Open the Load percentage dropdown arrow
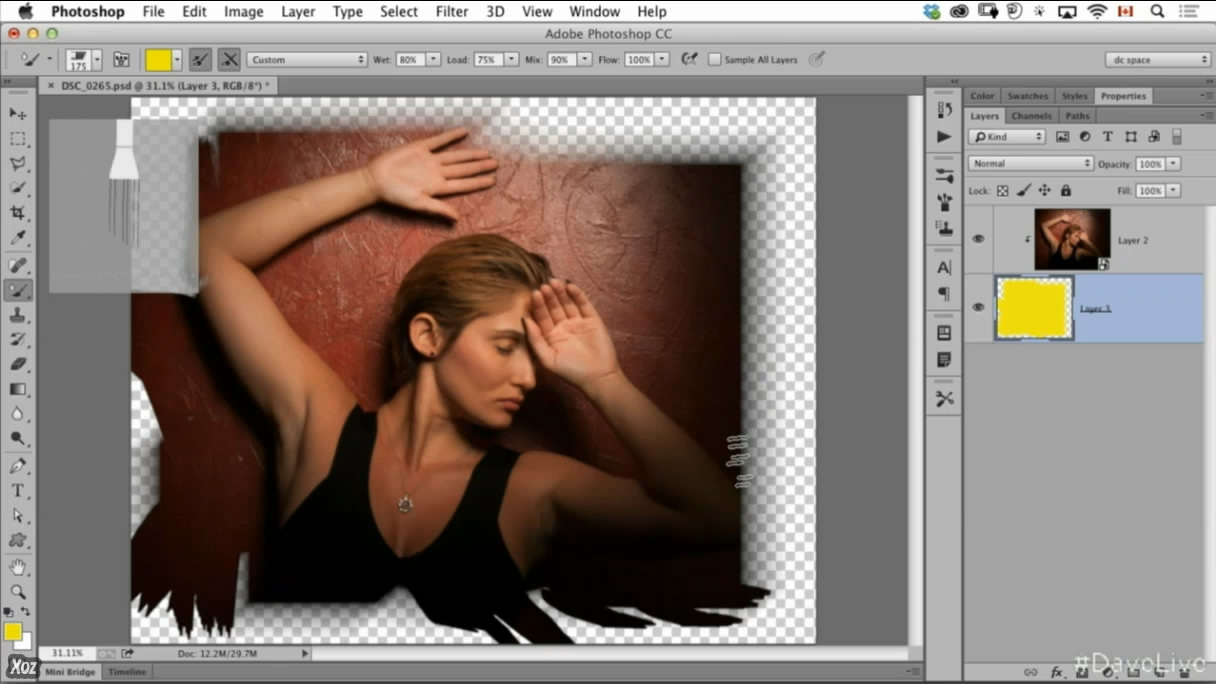Image resolution: width=1216 pixels, height=684 pixels. point(512,60)
